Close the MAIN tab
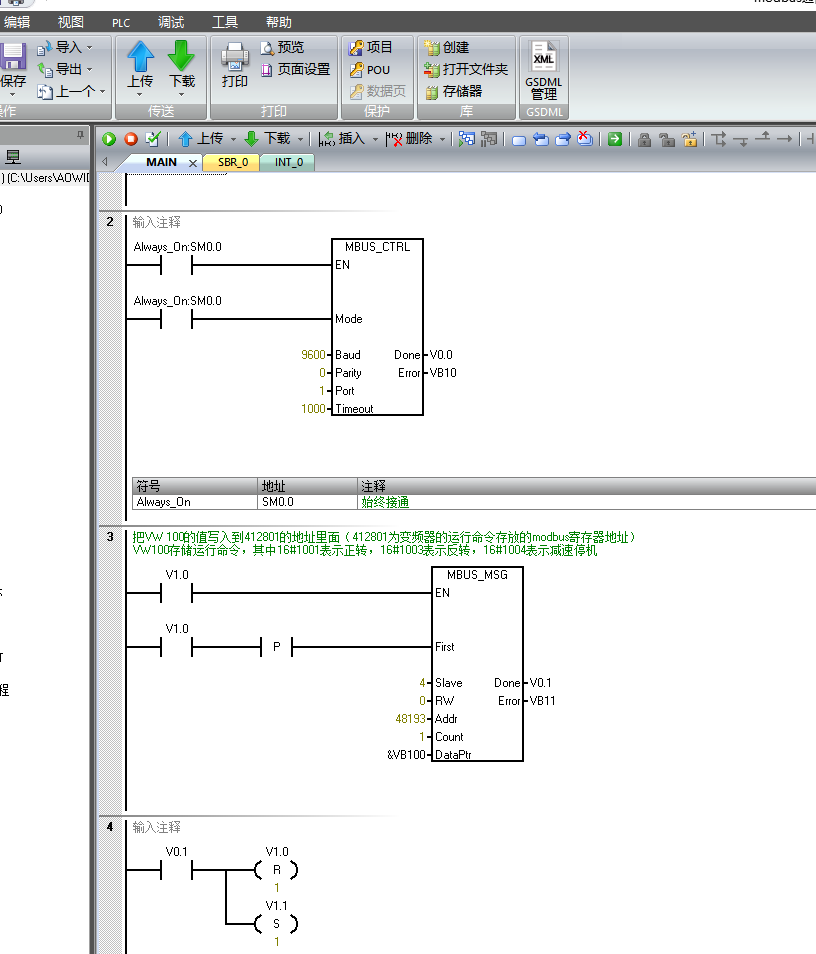816x954 pixels. (193, 163)
